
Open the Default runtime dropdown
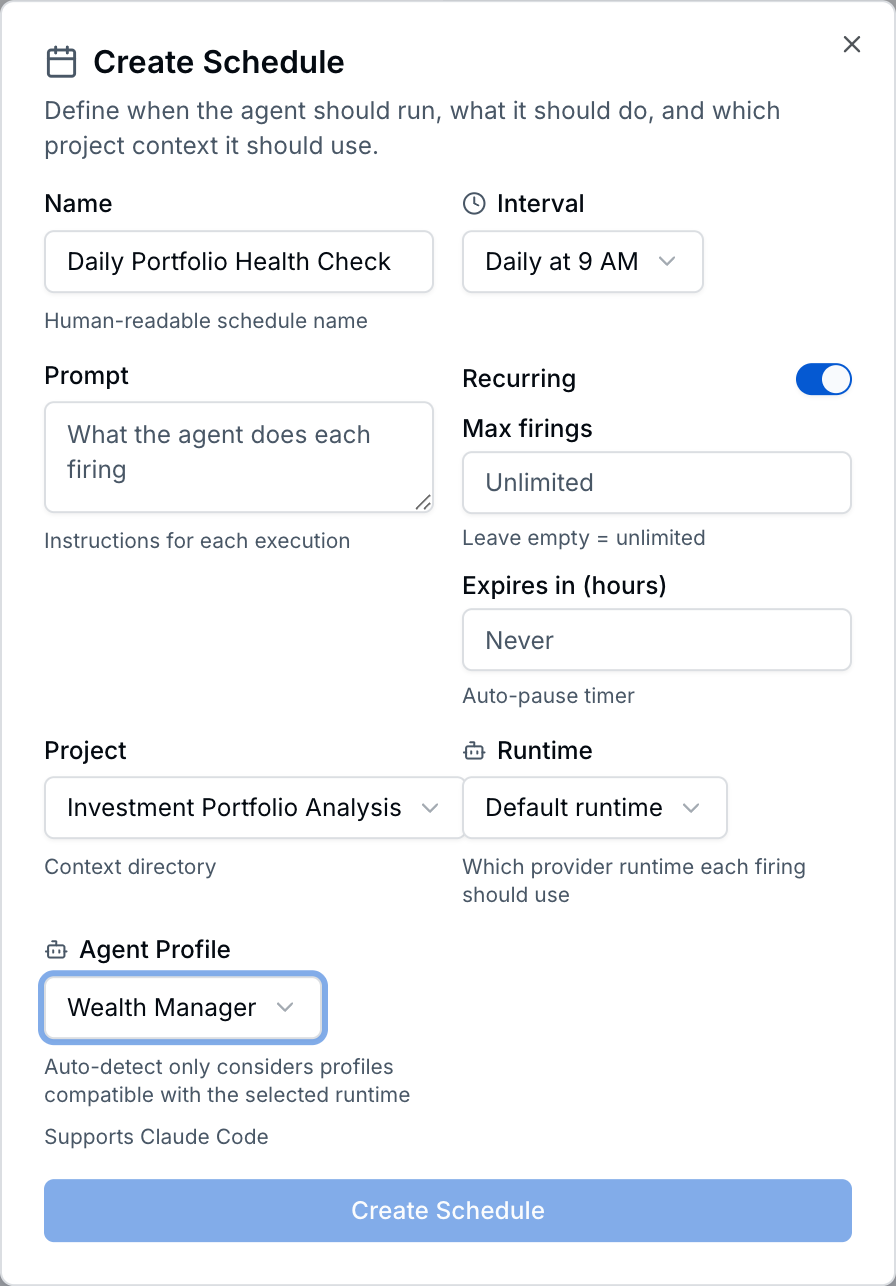coord(594,807)
